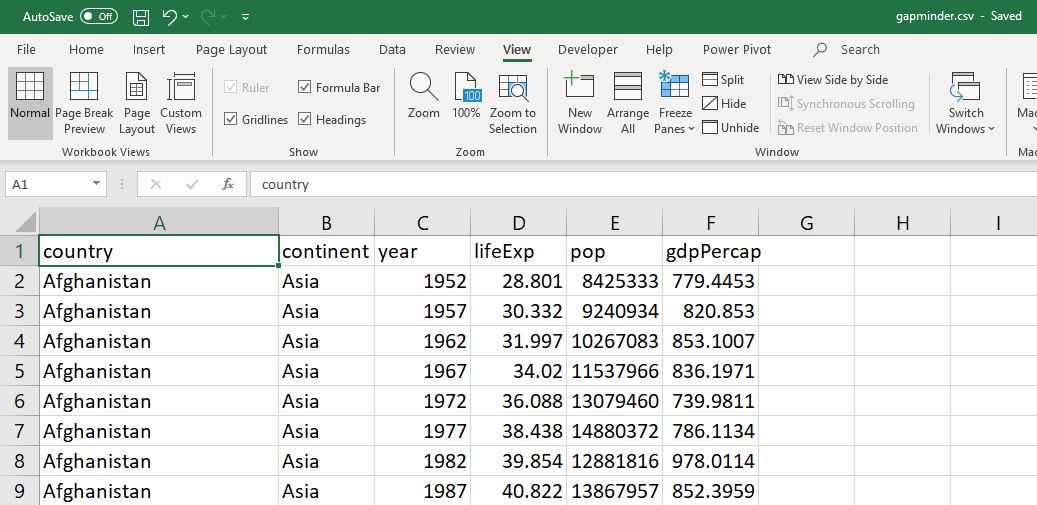
Task: Open the Formulas ribbon tab
Action: 323,50
